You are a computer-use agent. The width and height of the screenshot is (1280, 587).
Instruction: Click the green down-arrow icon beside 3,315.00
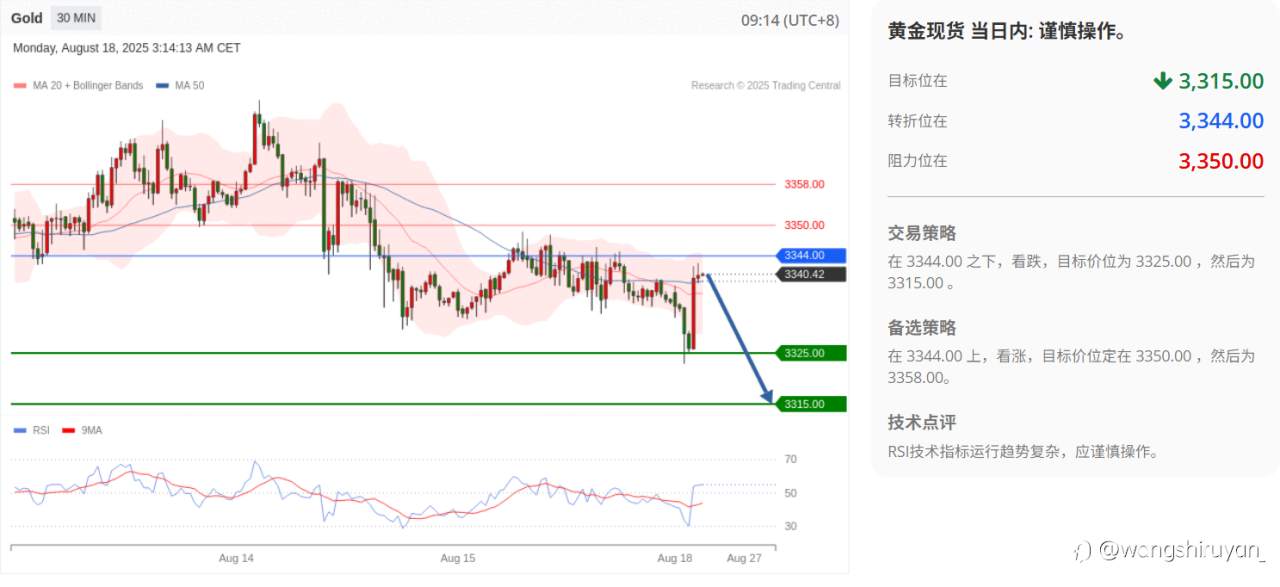click(x=1162, y=81)
